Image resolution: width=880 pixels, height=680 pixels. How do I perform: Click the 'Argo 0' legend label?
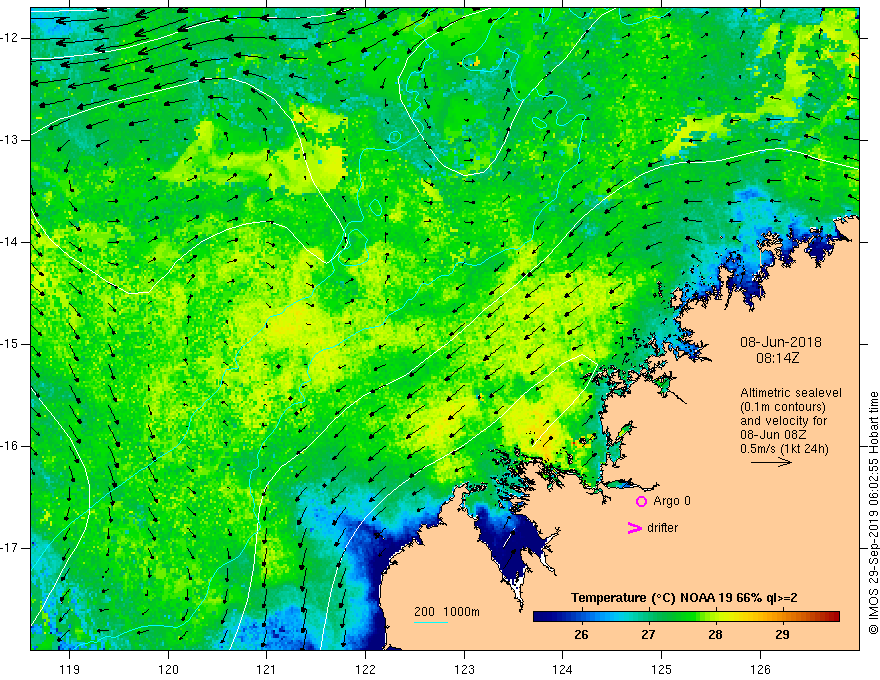[672, 500]
